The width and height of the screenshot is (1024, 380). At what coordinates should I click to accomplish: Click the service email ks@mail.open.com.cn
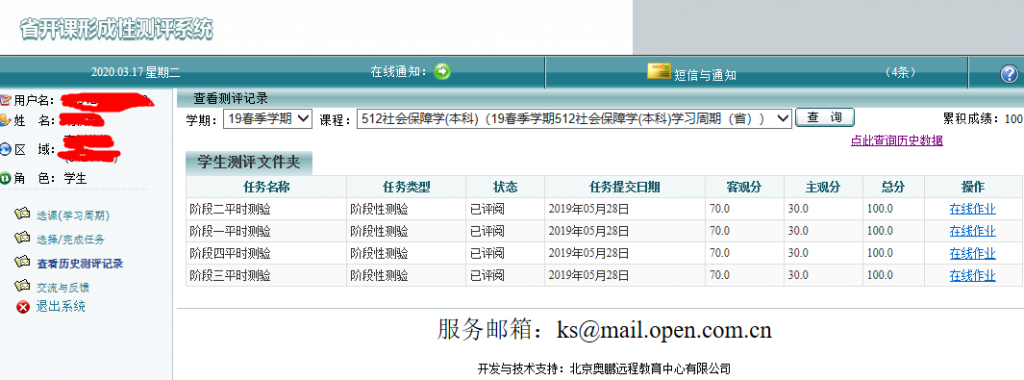click(x=664, y=330)
